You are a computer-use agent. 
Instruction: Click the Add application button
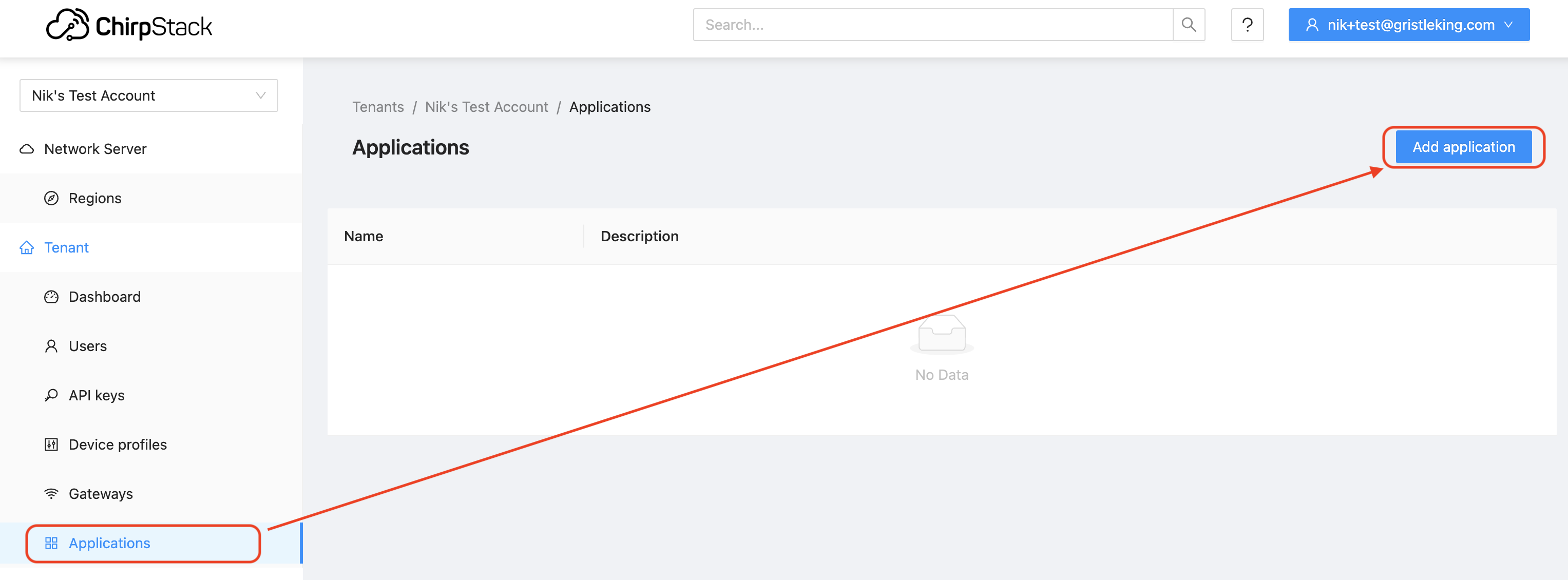click(x=1463, y=147)
